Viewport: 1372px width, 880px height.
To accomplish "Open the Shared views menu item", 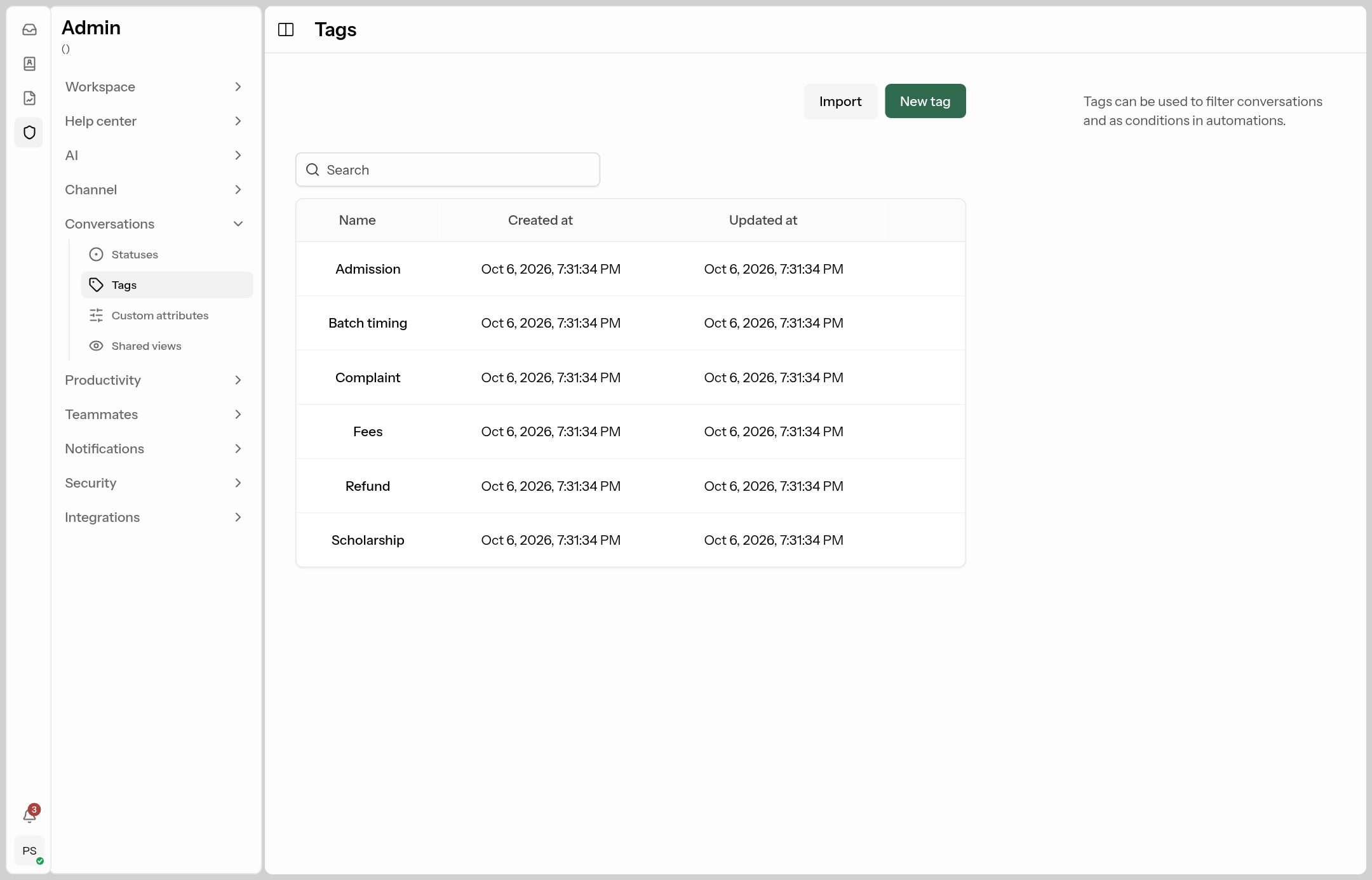I will pyautogui.click(x=167, y=346).
